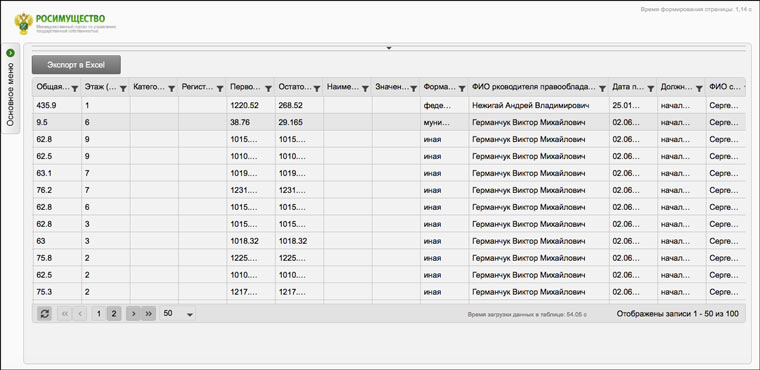Select the cell with value 29.165
The image size is (760, 370).
click(300, 123)
